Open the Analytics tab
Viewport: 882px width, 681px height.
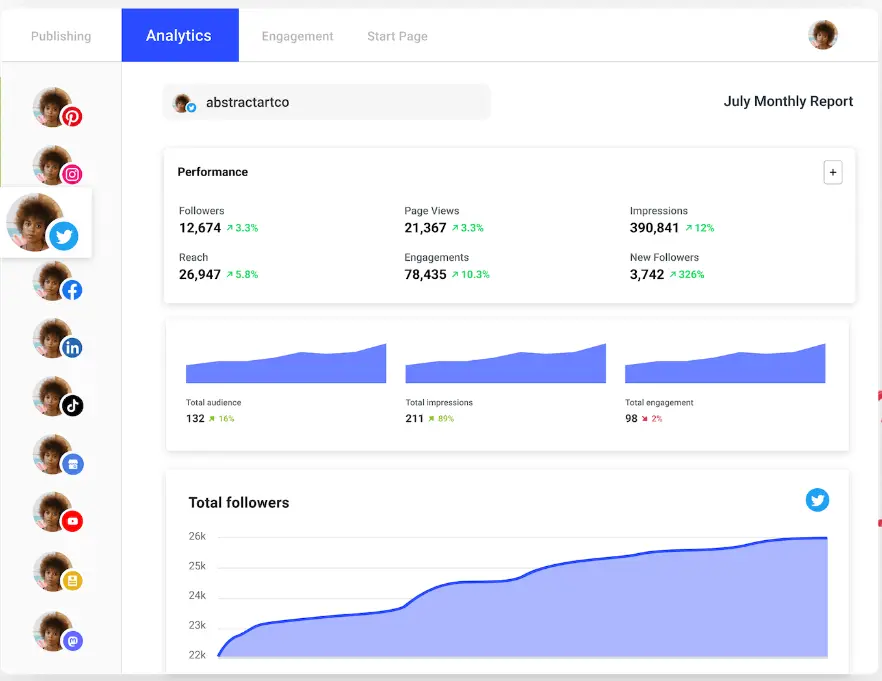click(x=179, y=36)
